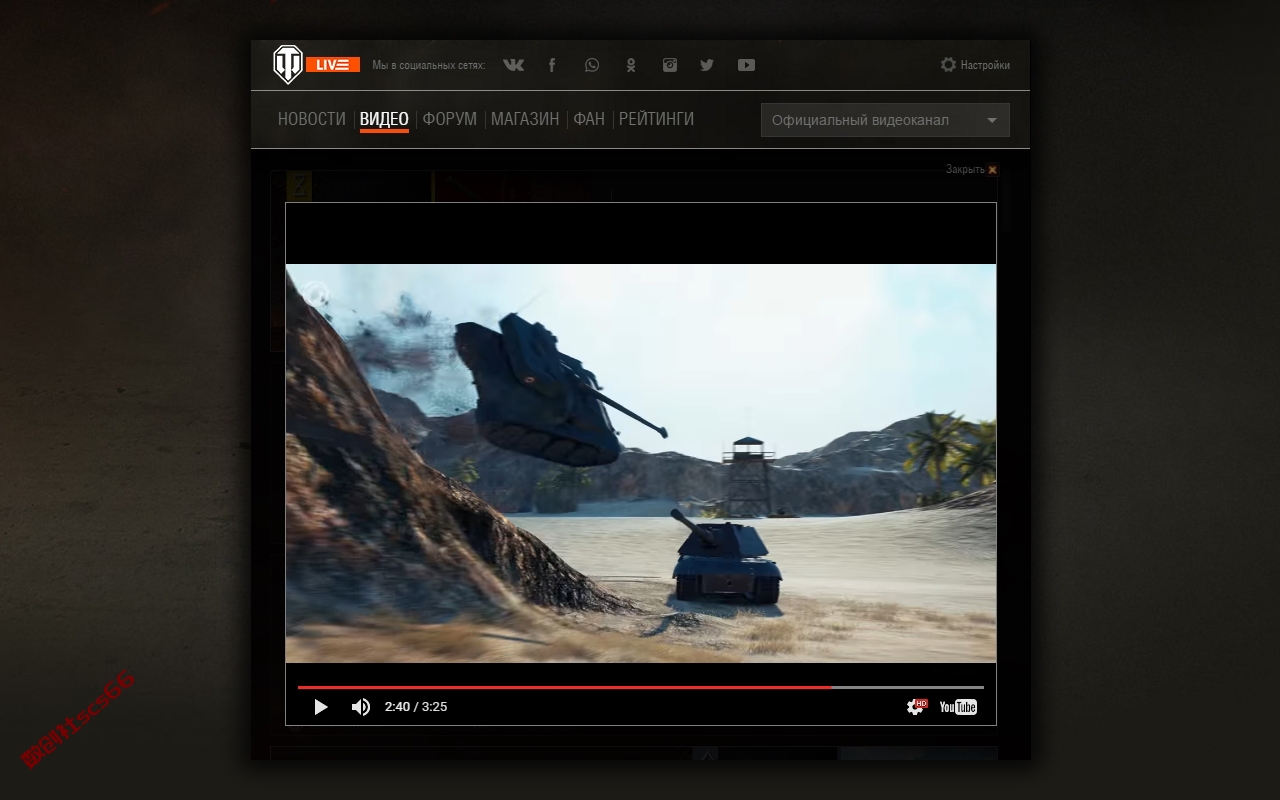This screenshot has height=800, width=1280.
Task: Open the WhatsApp social link
Action: tap(592, 65)
